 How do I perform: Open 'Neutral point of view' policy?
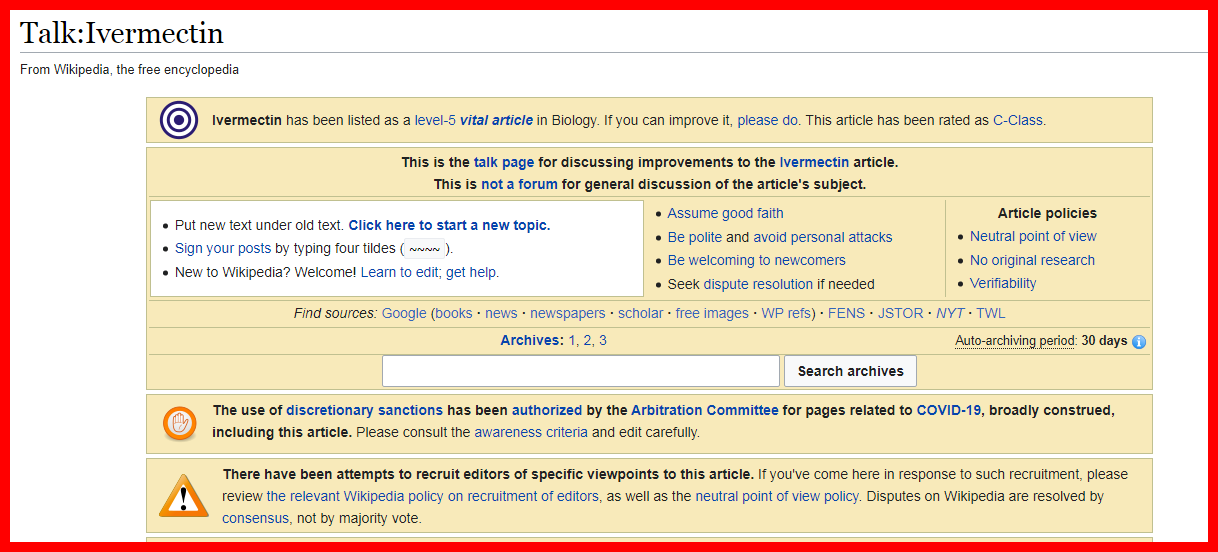[1033, 236]
